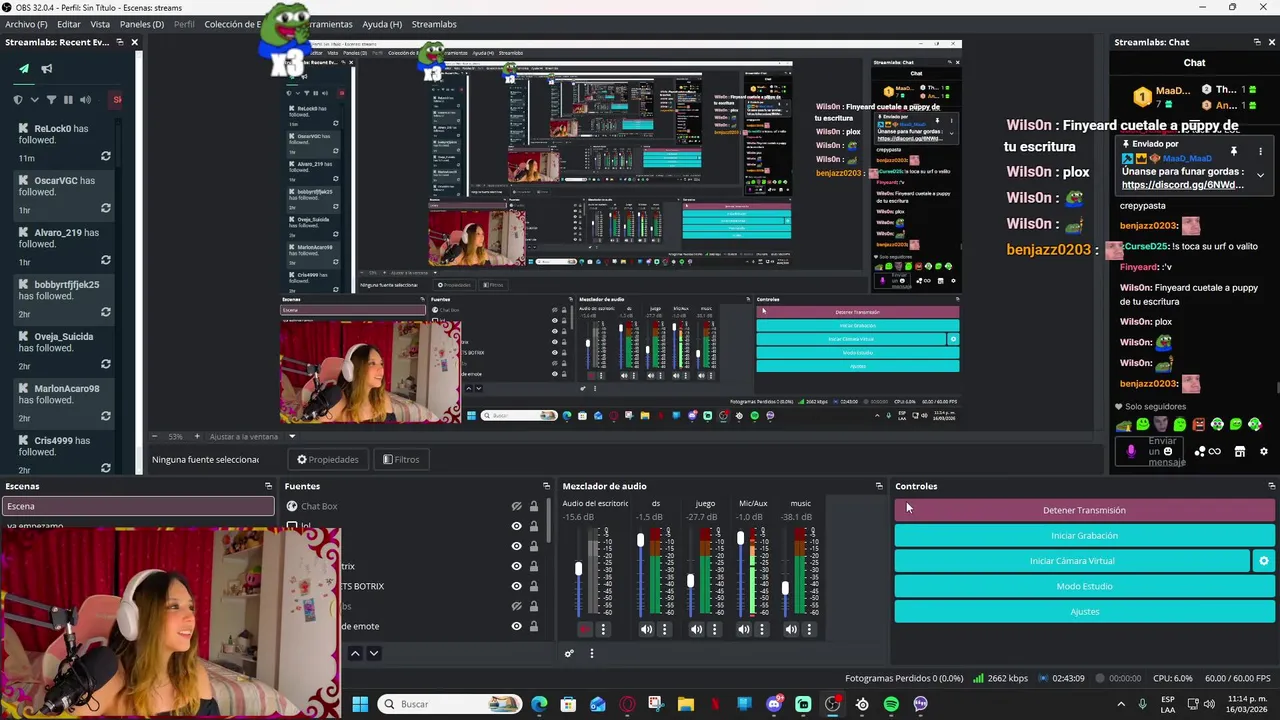This screenshot has width=1280, height=720.
Task: Undock the Mezclador de audio panel
Action: tap(879, 486)
